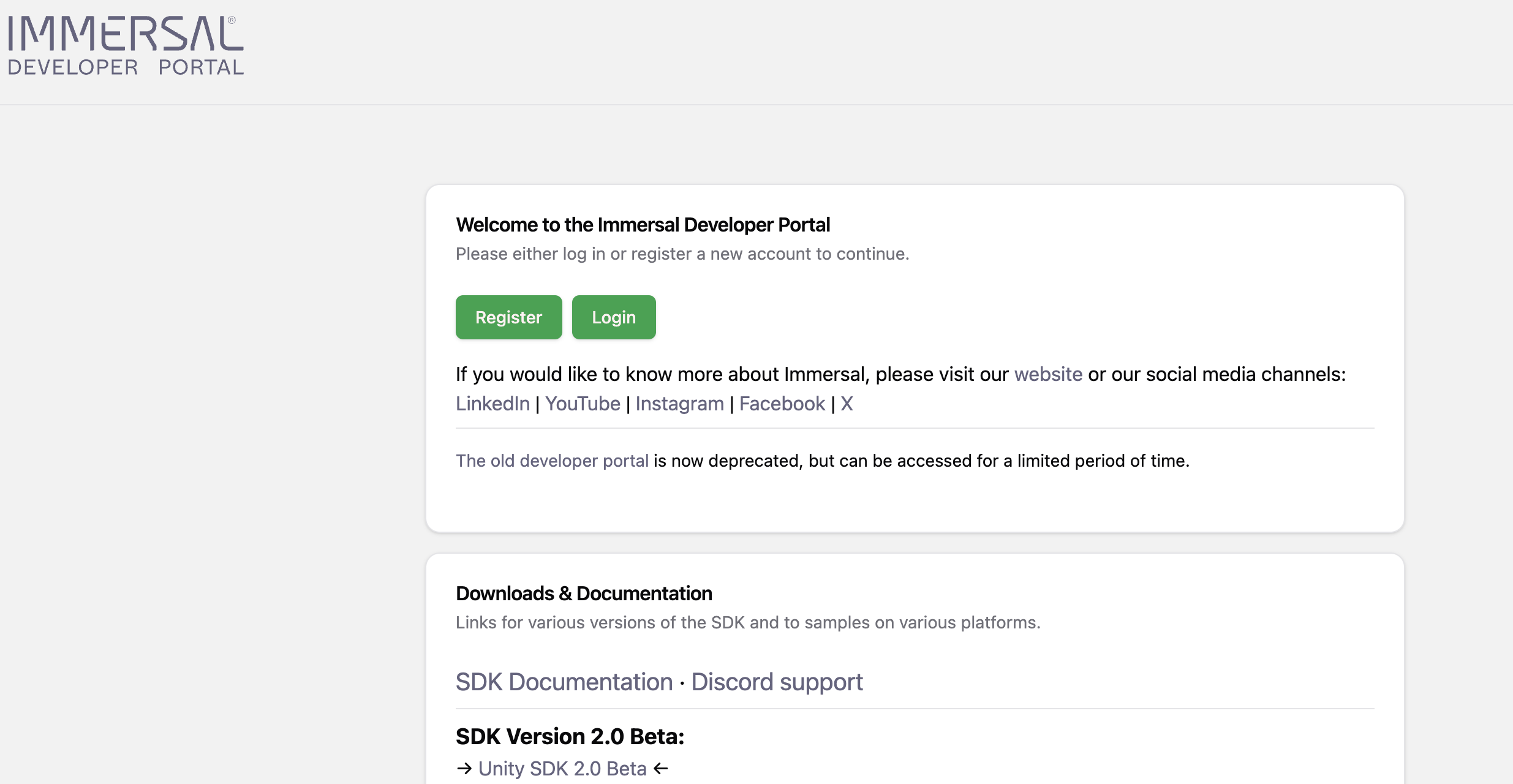Click the green Login button
This screenshot has height=784, width=1513.
click(614, 317)
